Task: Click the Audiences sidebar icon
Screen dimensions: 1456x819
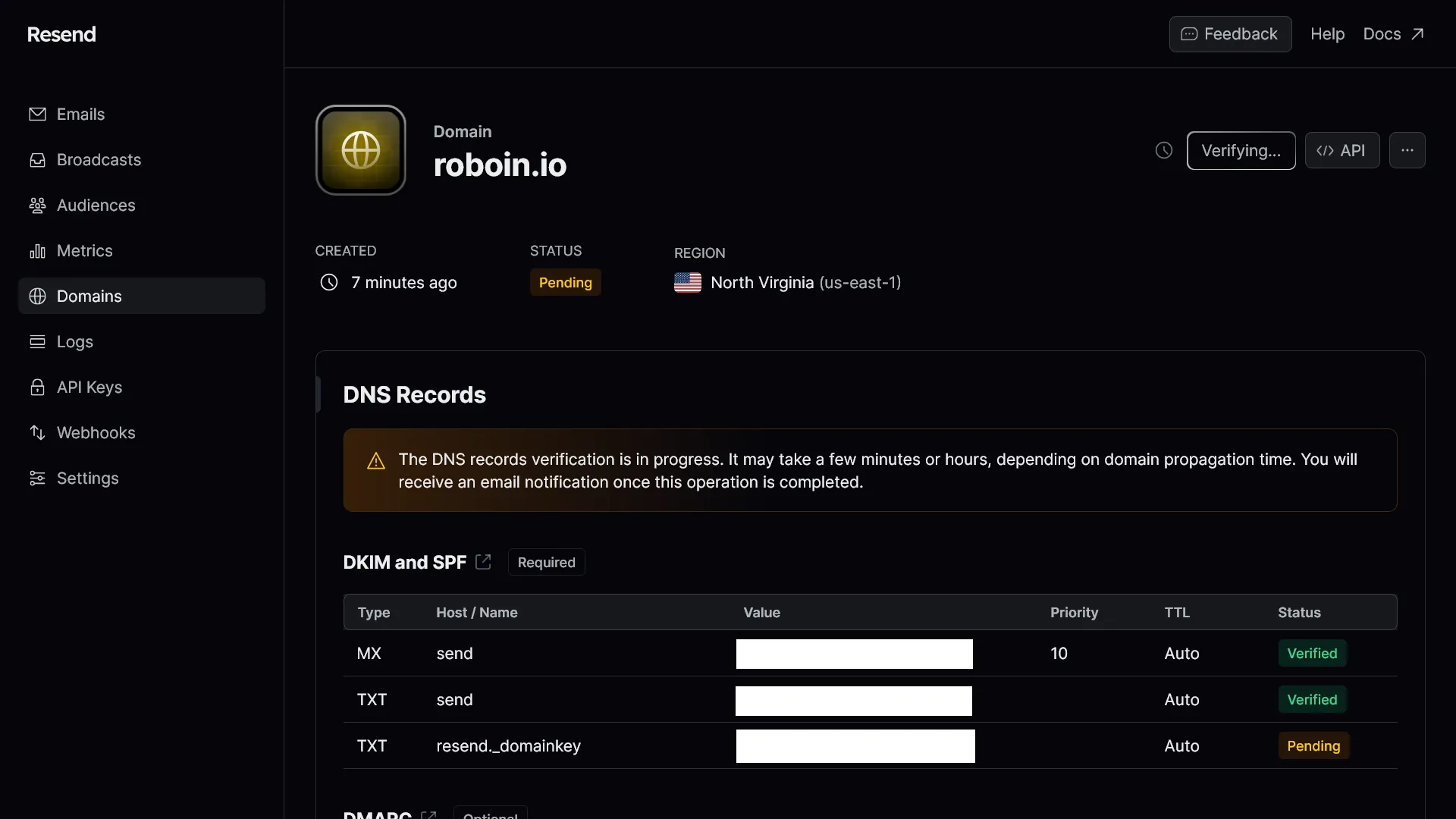Action: (37, 205)
